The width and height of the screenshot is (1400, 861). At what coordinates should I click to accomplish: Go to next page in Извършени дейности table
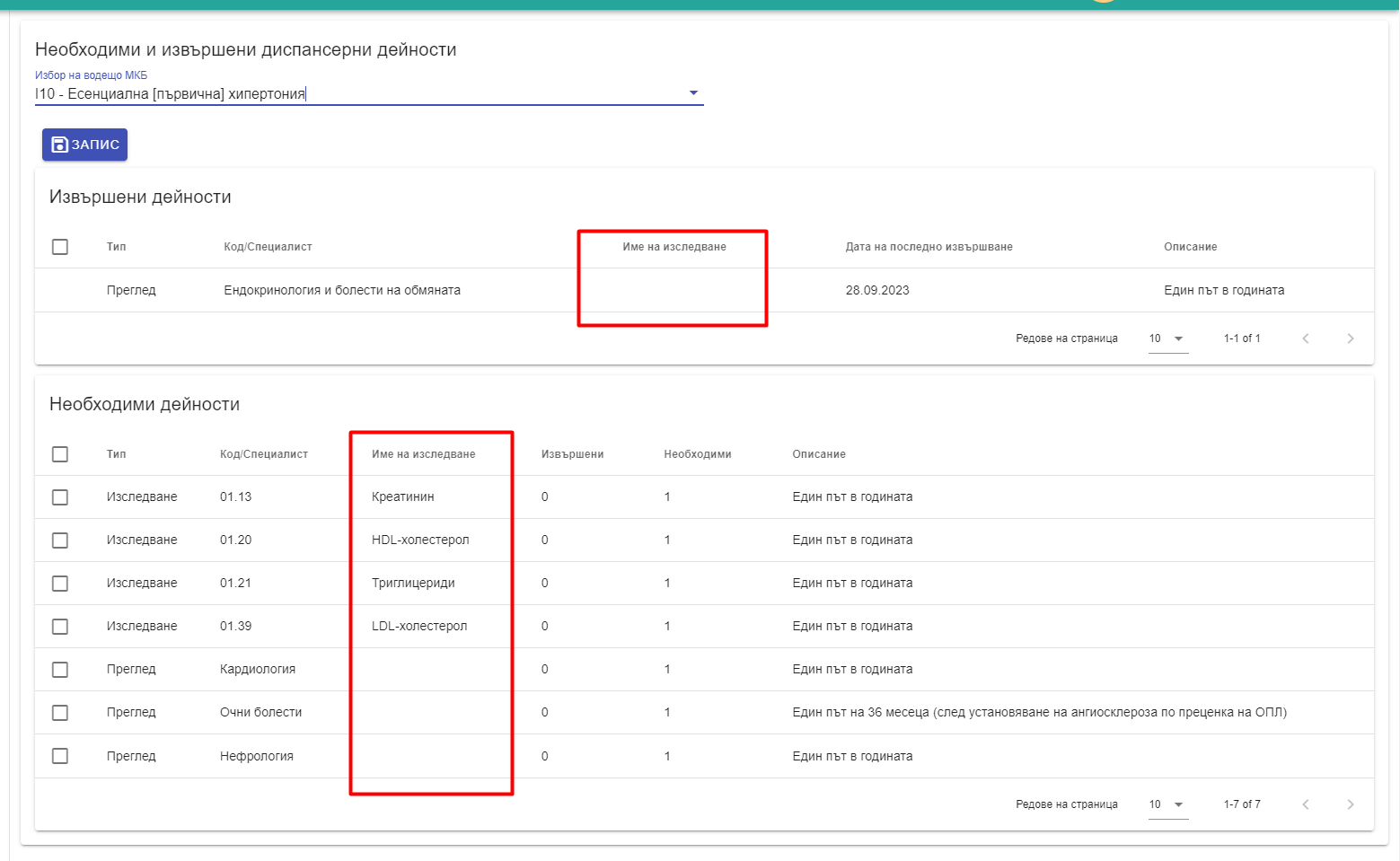coord(1351,338)
